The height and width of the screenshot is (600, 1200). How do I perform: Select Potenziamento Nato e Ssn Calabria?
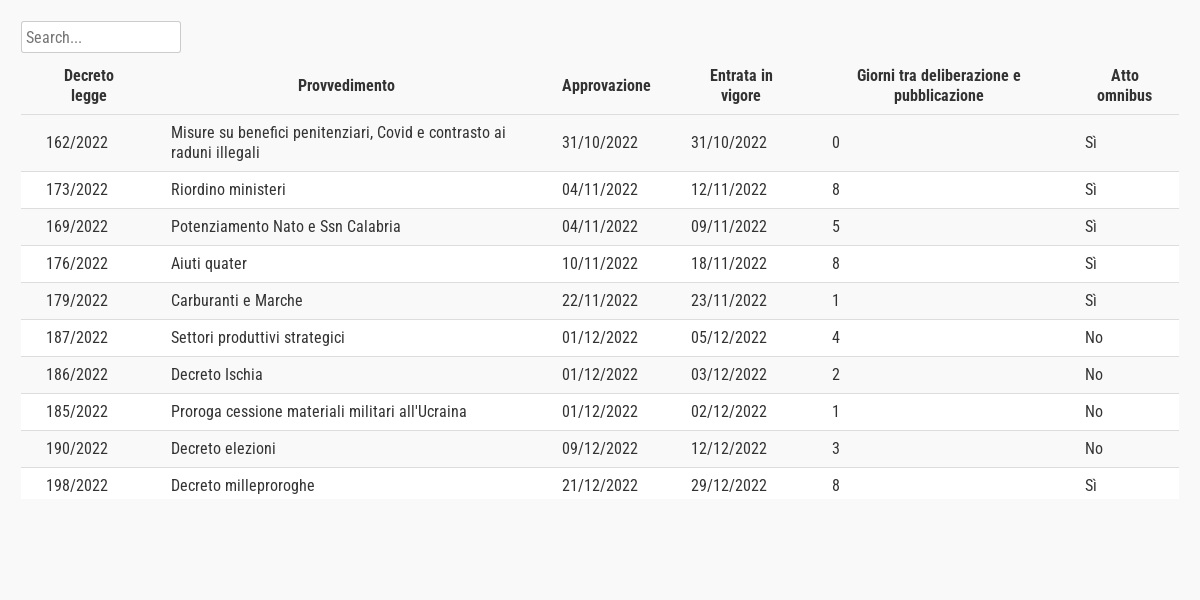(285, 227)
